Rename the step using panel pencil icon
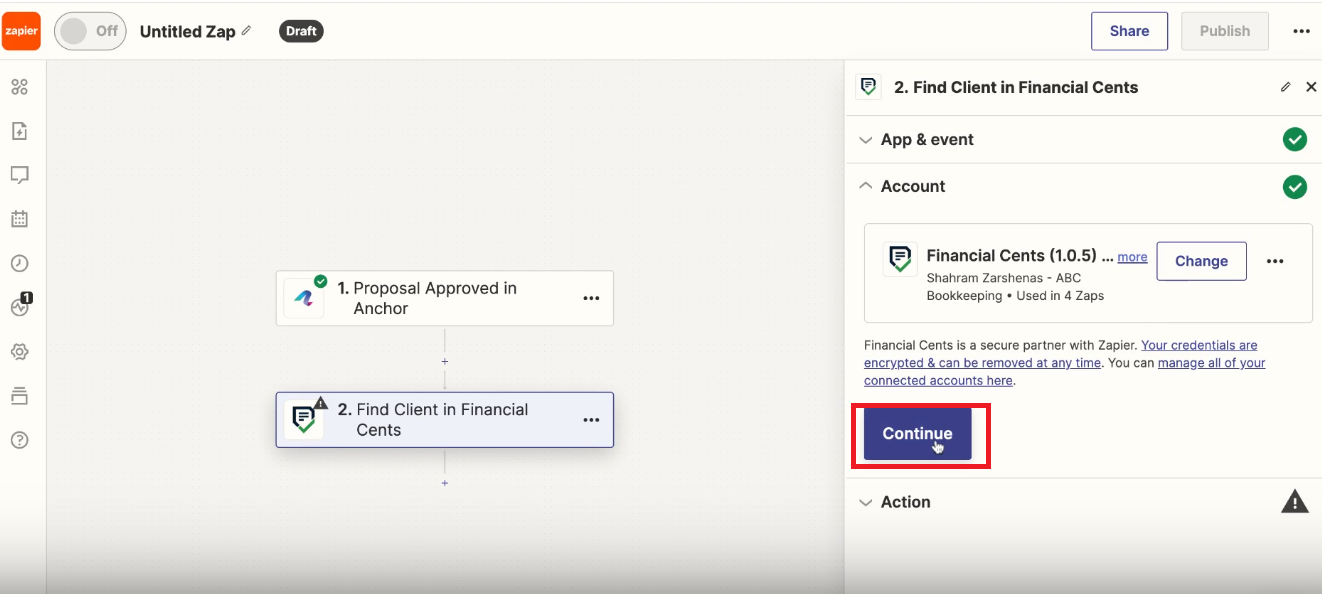This screenshot has width=1322, height=594. click(x=1286, y=87)
